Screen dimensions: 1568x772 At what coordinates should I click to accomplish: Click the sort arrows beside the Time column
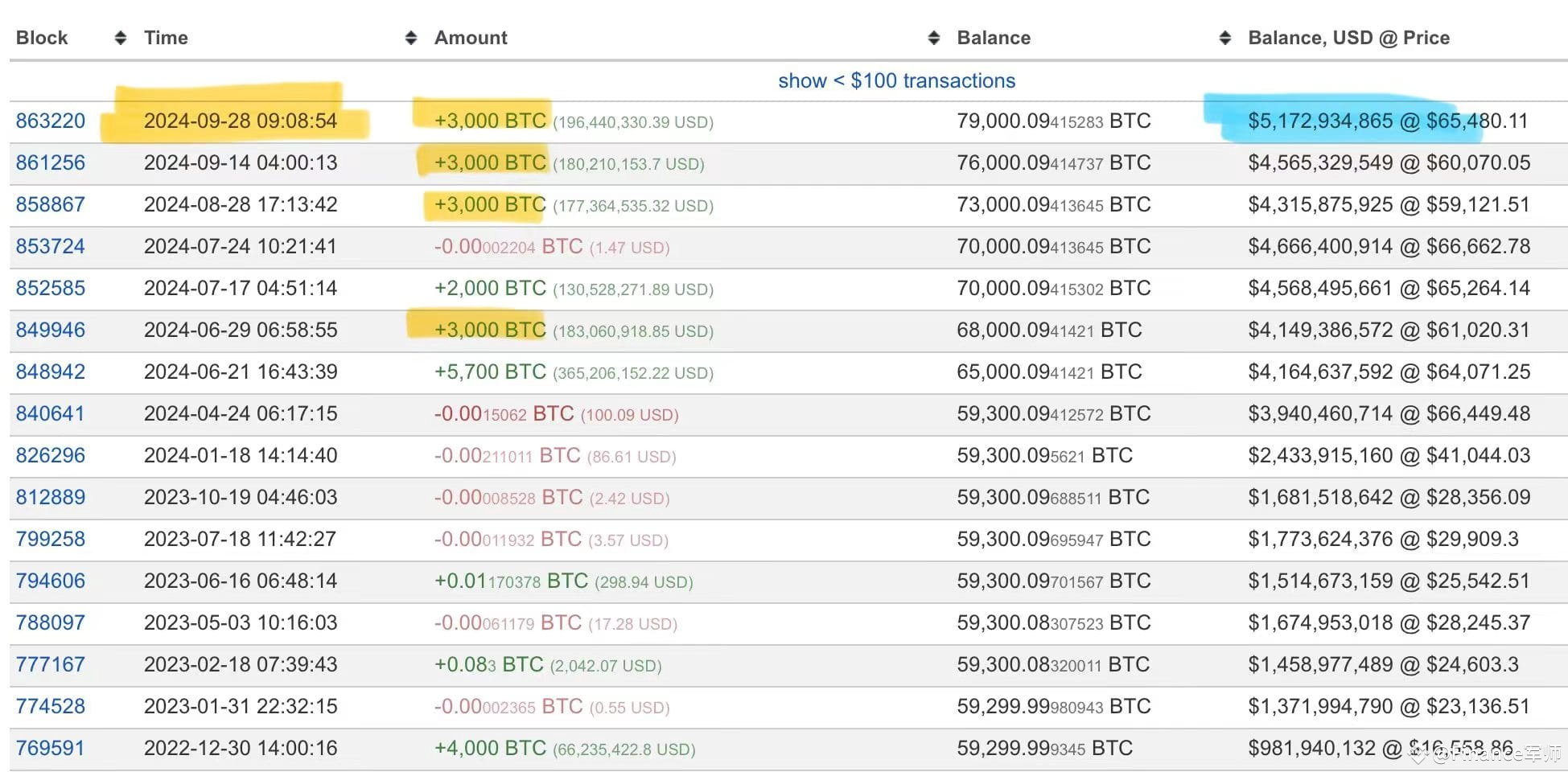411,37
